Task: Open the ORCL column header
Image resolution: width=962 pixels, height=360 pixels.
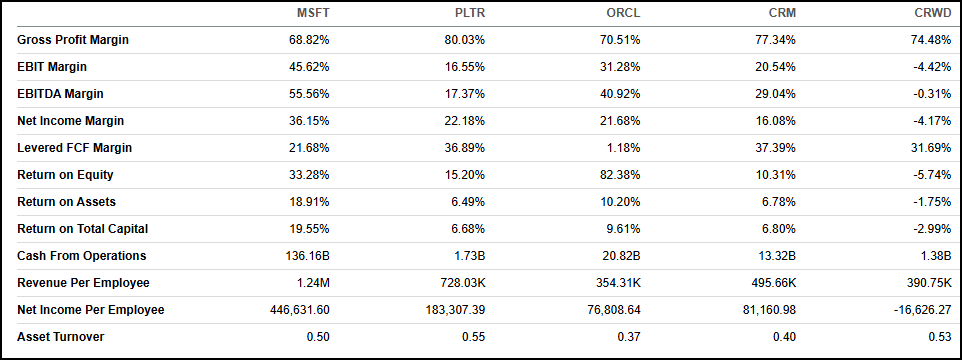Action: (624, 13)
